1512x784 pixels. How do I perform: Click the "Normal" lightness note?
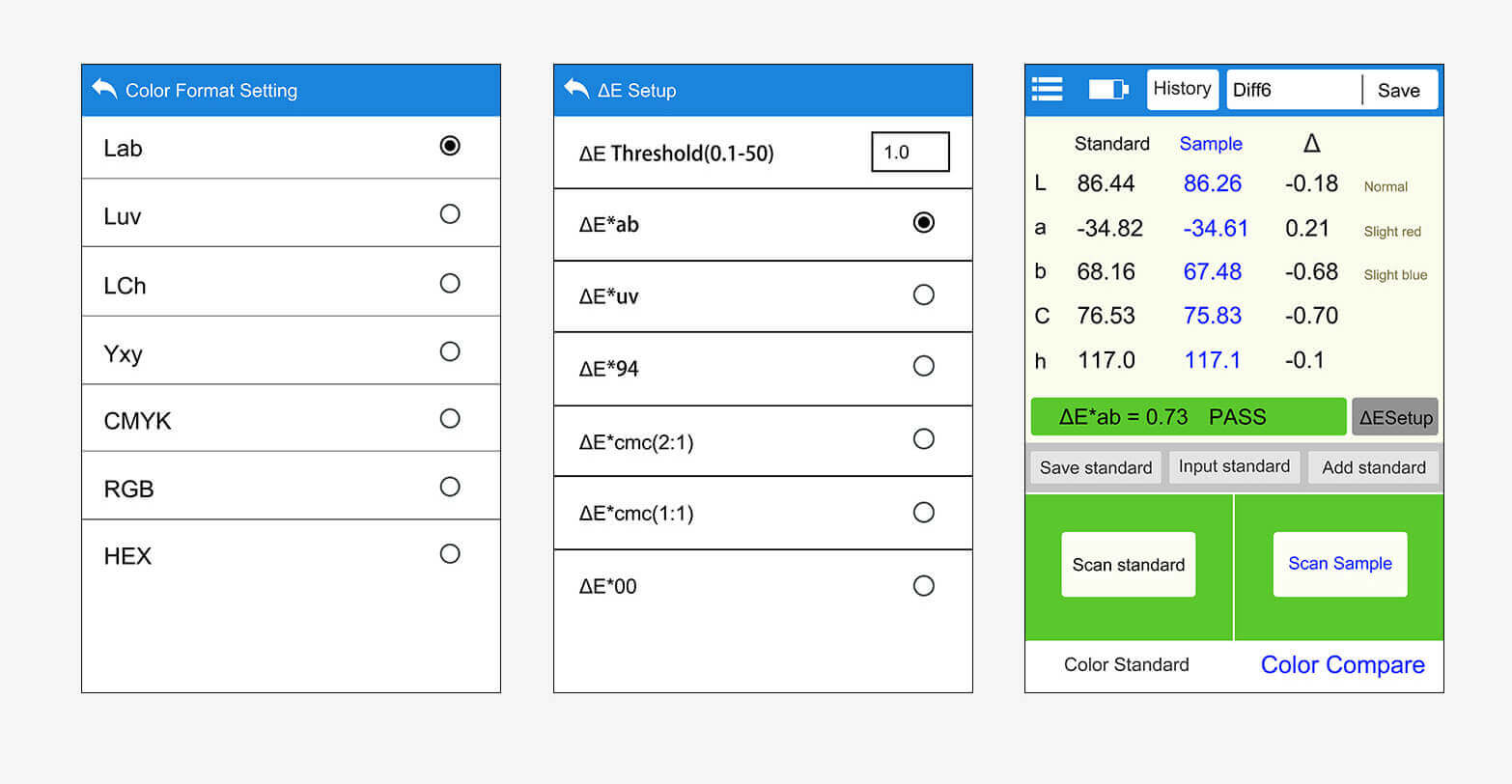coord(1386,187)
